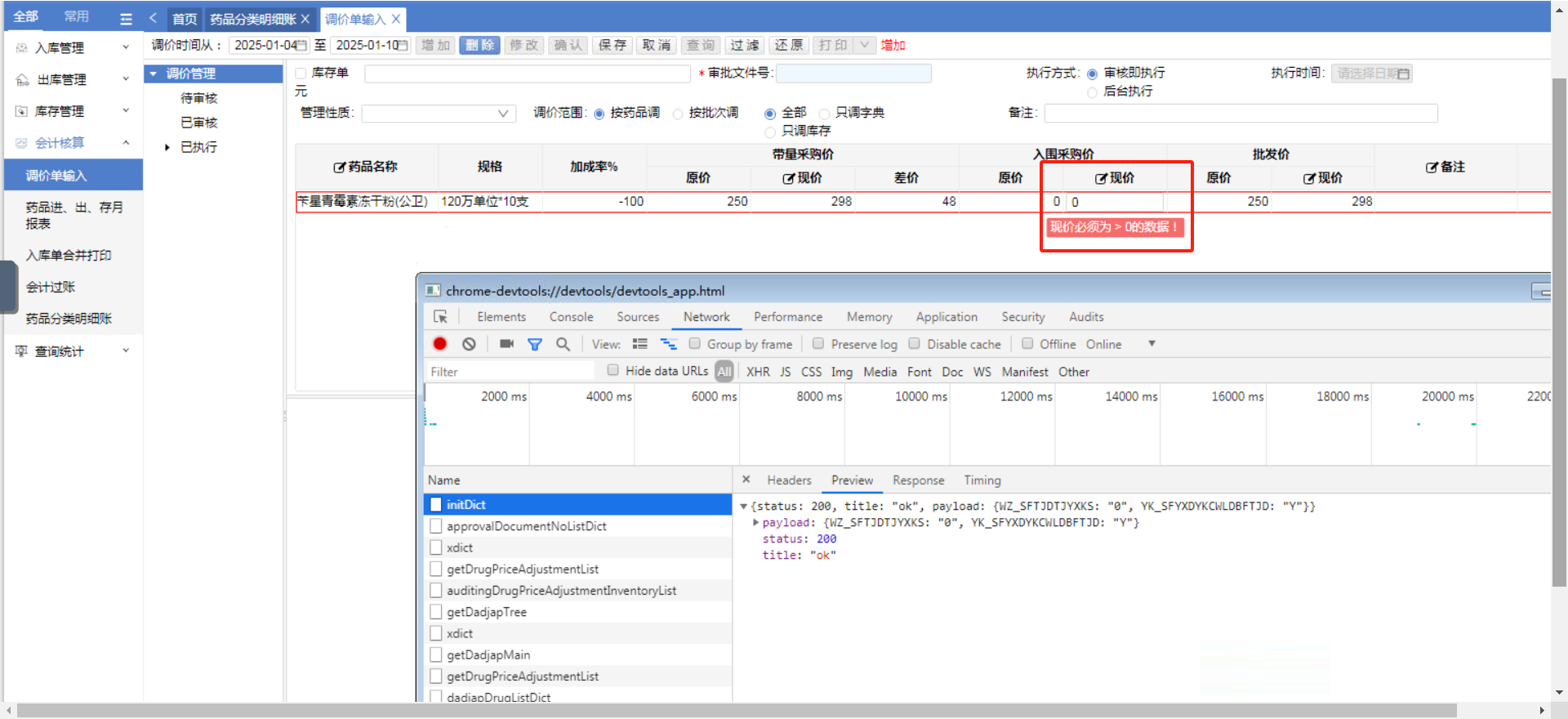Enable the Preserve log checkbox
Screen dimensions: 1568x719
pos(818,344)
